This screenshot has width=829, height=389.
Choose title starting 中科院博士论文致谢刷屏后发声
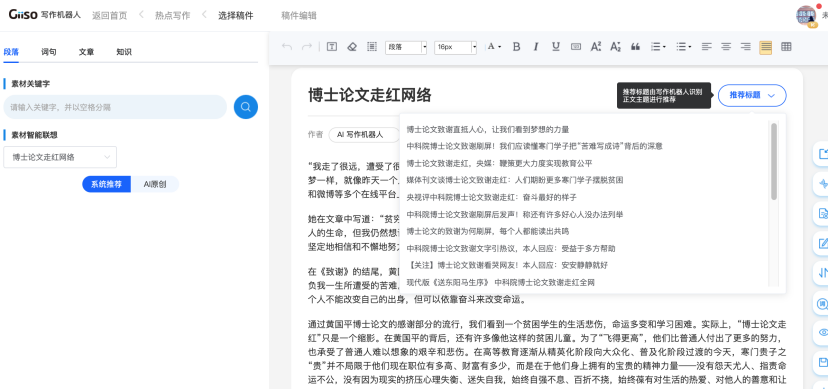pyautogui.click(x=514, y=214)
